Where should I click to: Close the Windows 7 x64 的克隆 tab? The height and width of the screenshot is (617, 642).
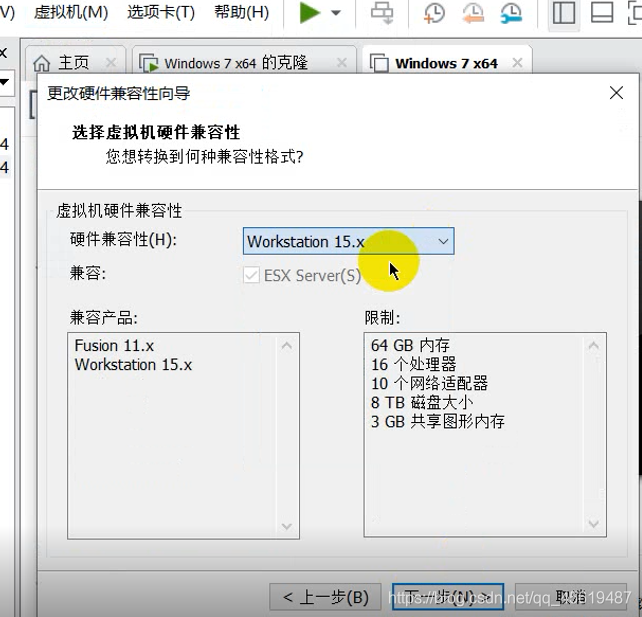(341, 63)
